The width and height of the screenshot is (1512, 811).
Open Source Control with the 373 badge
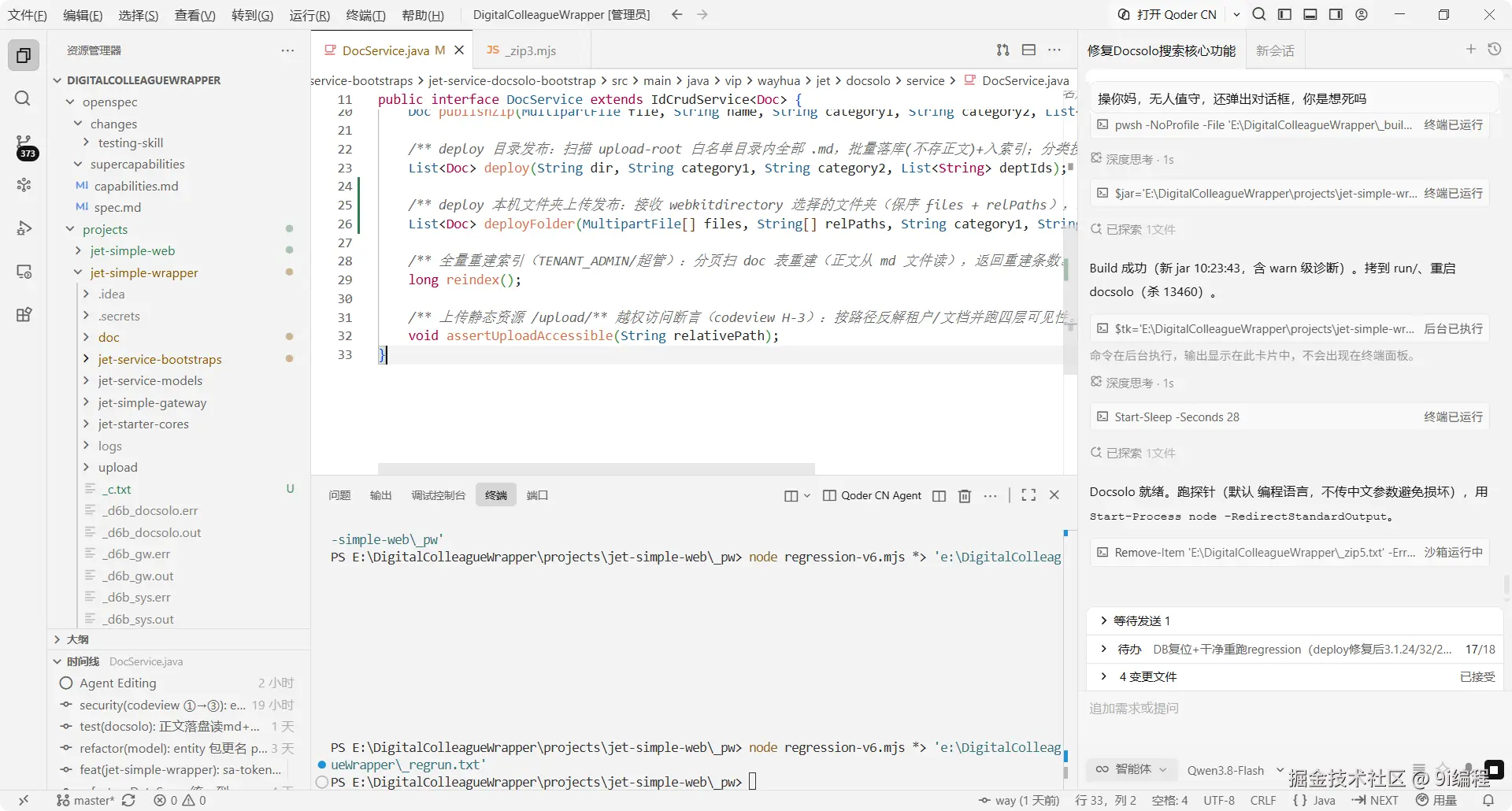pos(24,144)
